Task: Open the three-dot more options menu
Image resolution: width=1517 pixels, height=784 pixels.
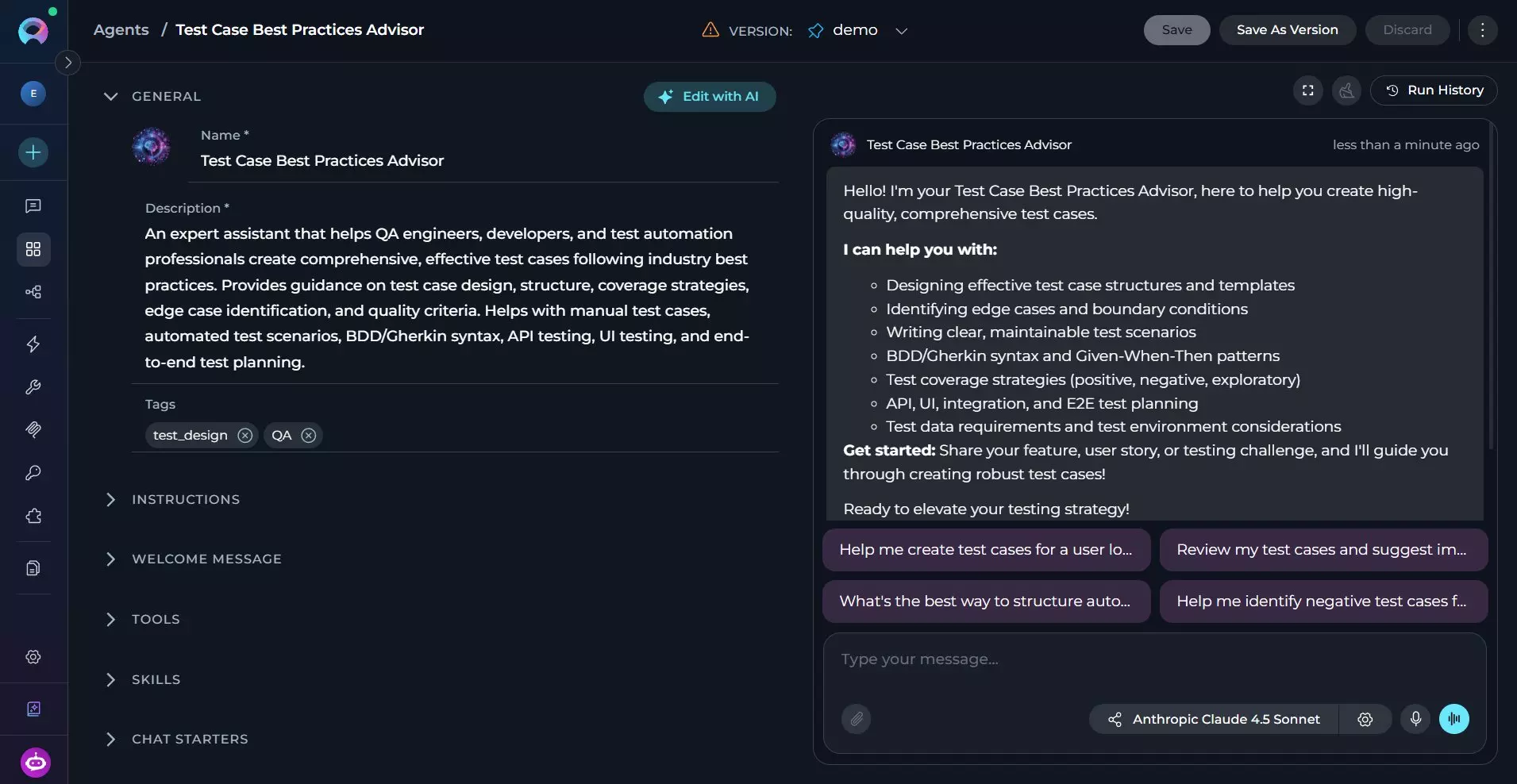Action: tap(1482, 30)
